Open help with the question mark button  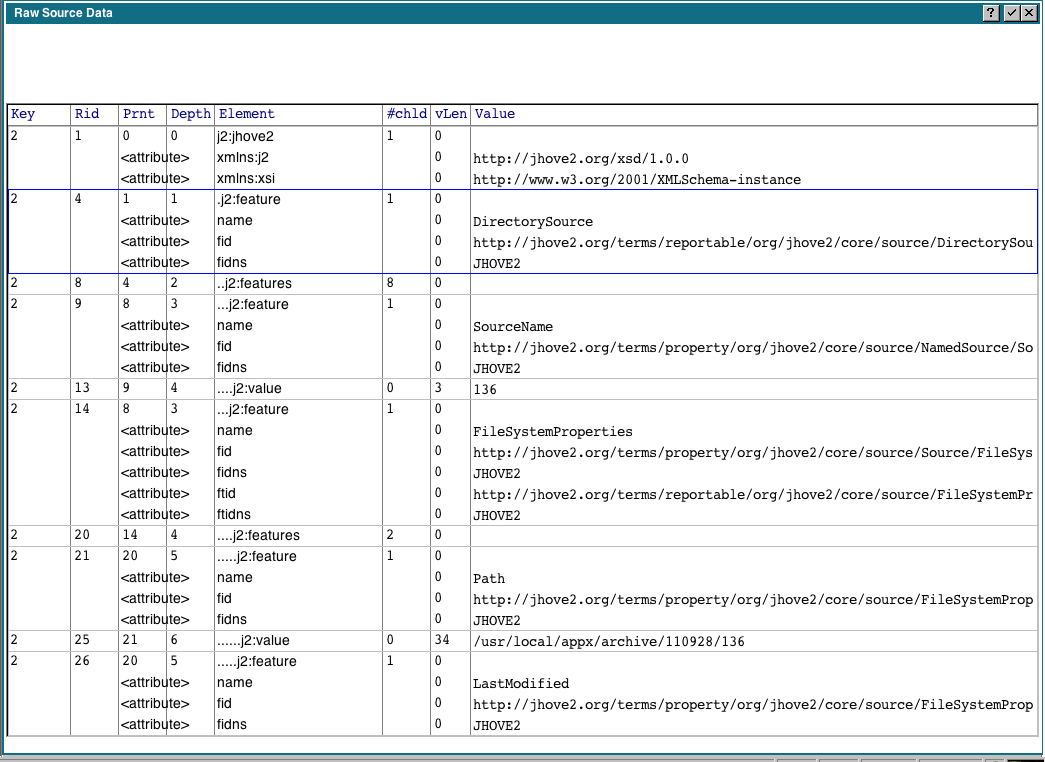click(x=991, y=13)
